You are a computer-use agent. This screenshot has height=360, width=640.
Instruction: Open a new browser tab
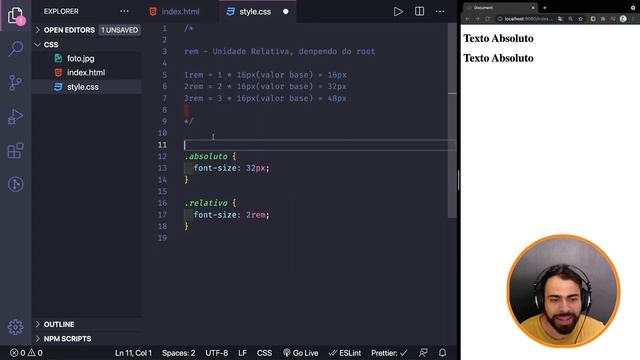tap(545, 8)
